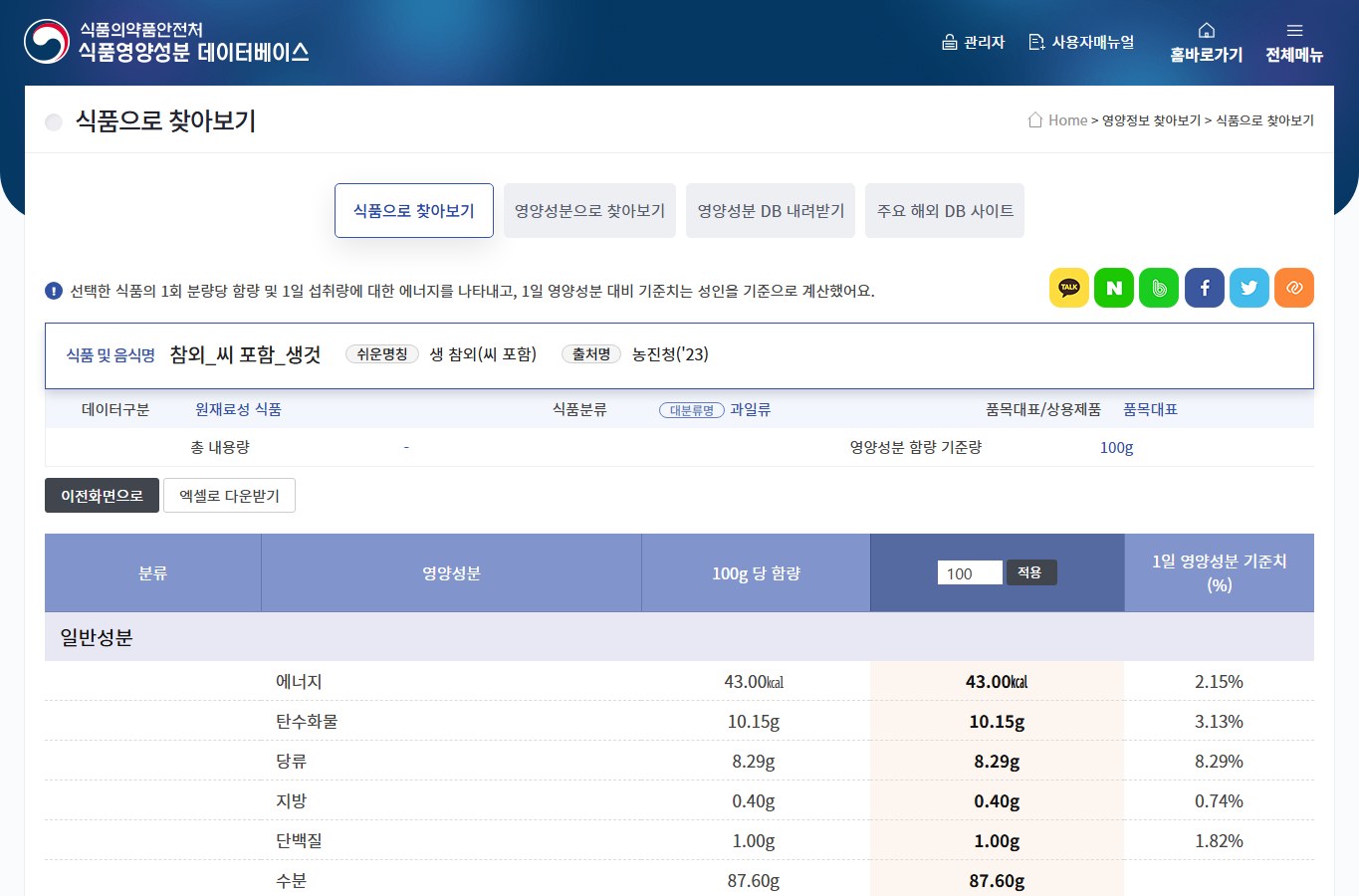
Task: Open 영양성분 DB 내려받기 tab
Action: pos(771,210)
